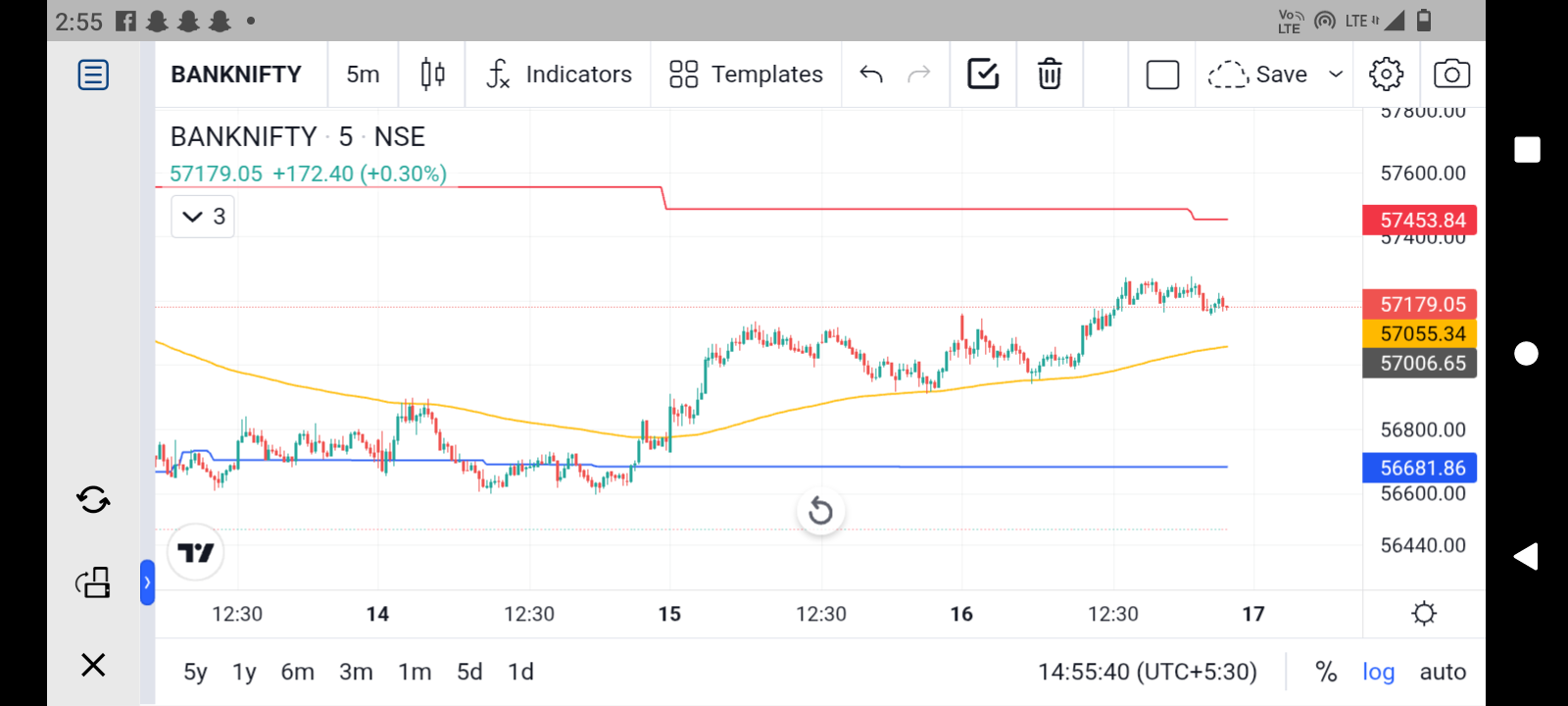Image resolution: width=1568 pixels, height=706 pixels.
Task: Save the chart layout
Action: [x=1258, y=75]
